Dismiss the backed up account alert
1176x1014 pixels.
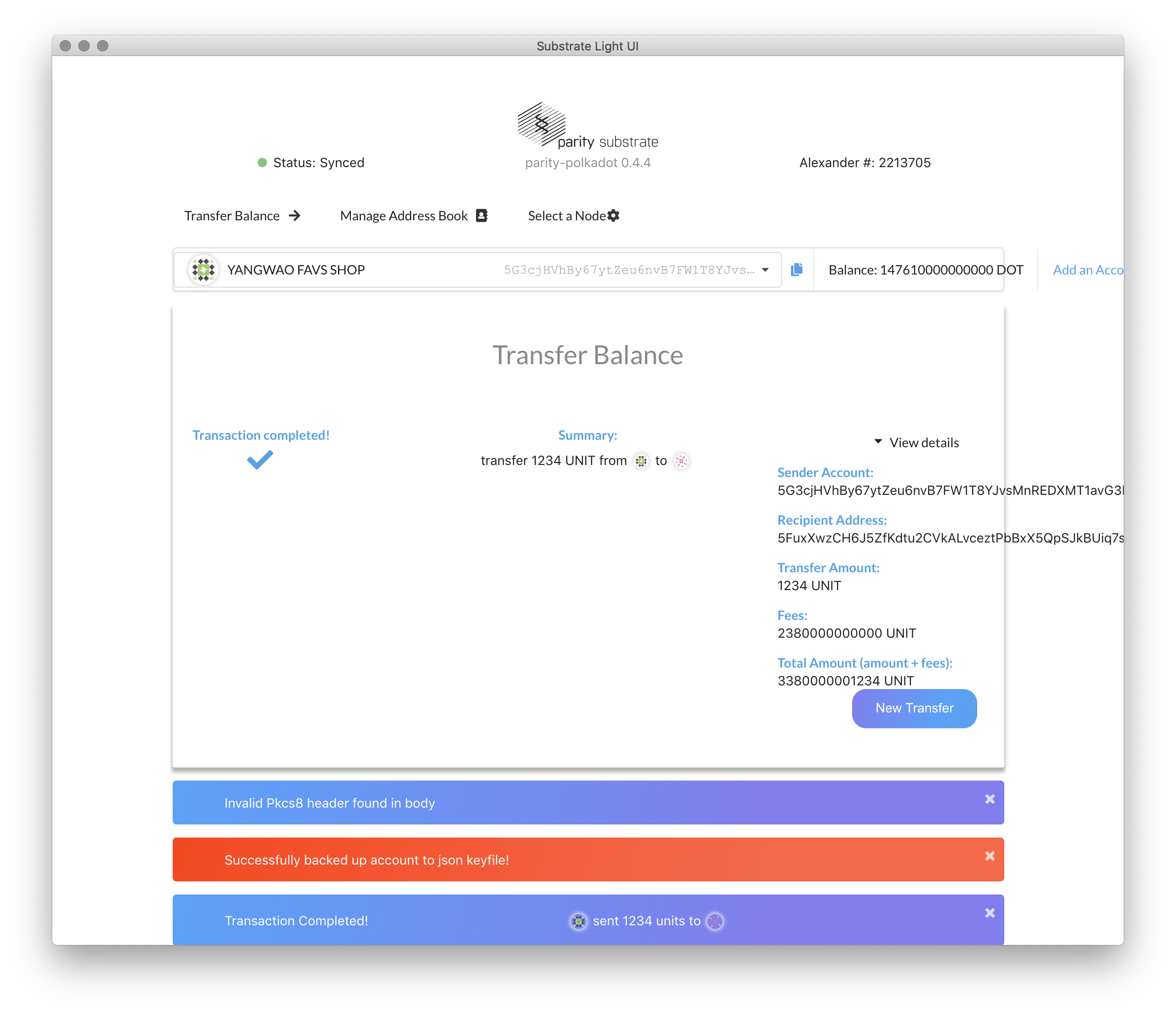(989, 856)
